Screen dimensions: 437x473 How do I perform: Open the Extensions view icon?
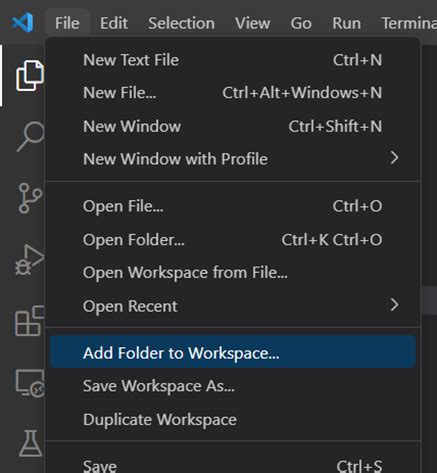click(30, 321)
